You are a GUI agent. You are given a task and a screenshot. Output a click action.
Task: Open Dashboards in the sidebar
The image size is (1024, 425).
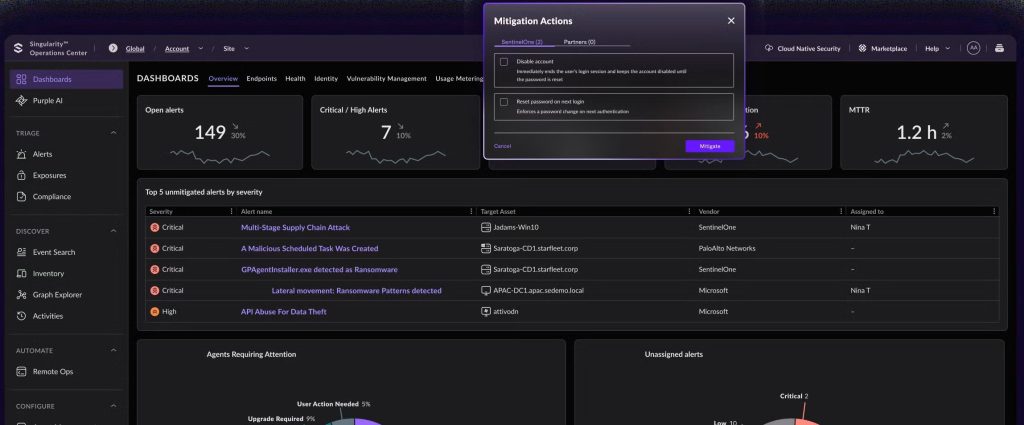pos(66,80)
